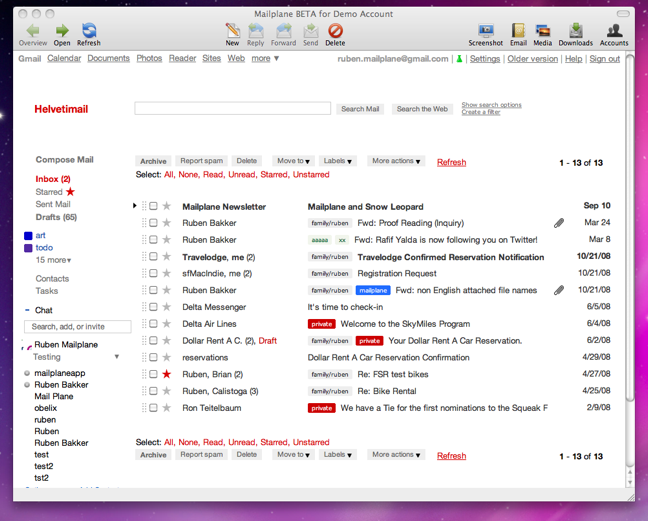The height and width of the screenshot is (521, 648).
Task: Click the purple todo label color square
Action: coord(28,248)
